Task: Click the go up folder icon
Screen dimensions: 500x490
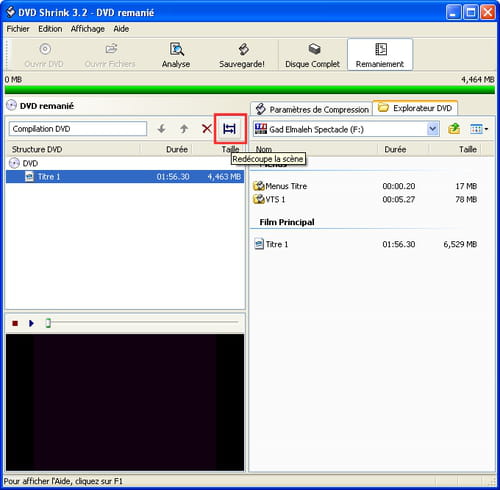Action: point(454,129)
